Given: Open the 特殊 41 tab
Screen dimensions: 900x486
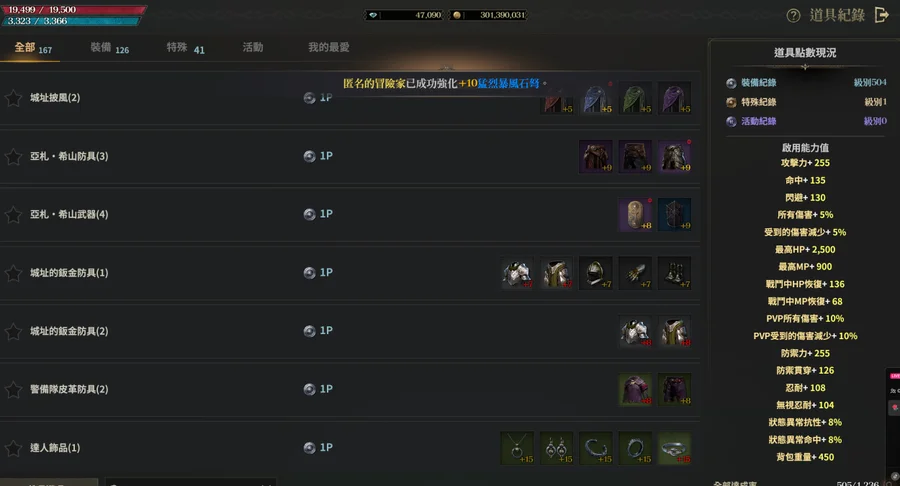Looking at the screenshot, I should click(x=185, y=48).
